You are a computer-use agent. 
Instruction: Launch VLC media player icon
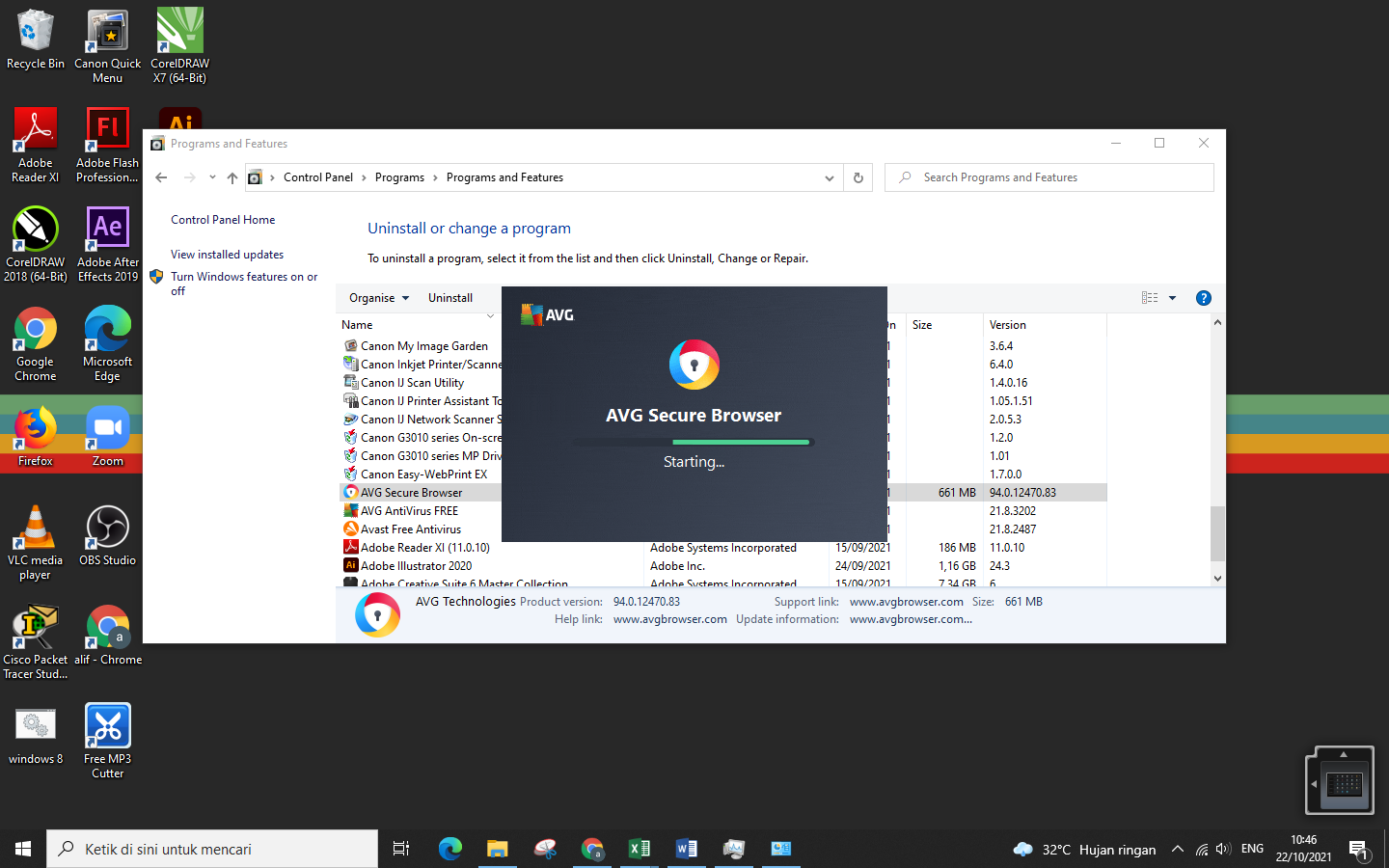pyautogui.click(x=35, y=543)
